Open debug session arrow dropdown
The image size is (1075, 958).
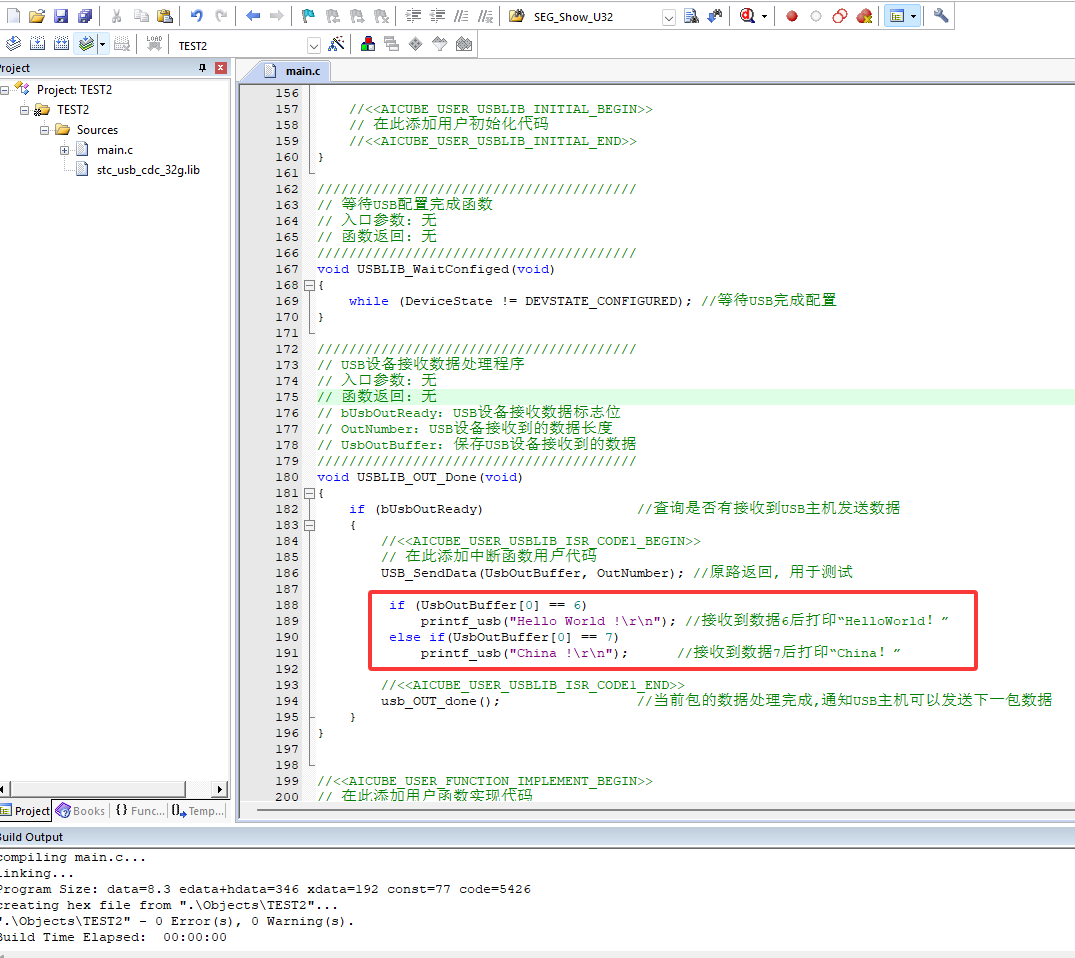pos(764,16)
